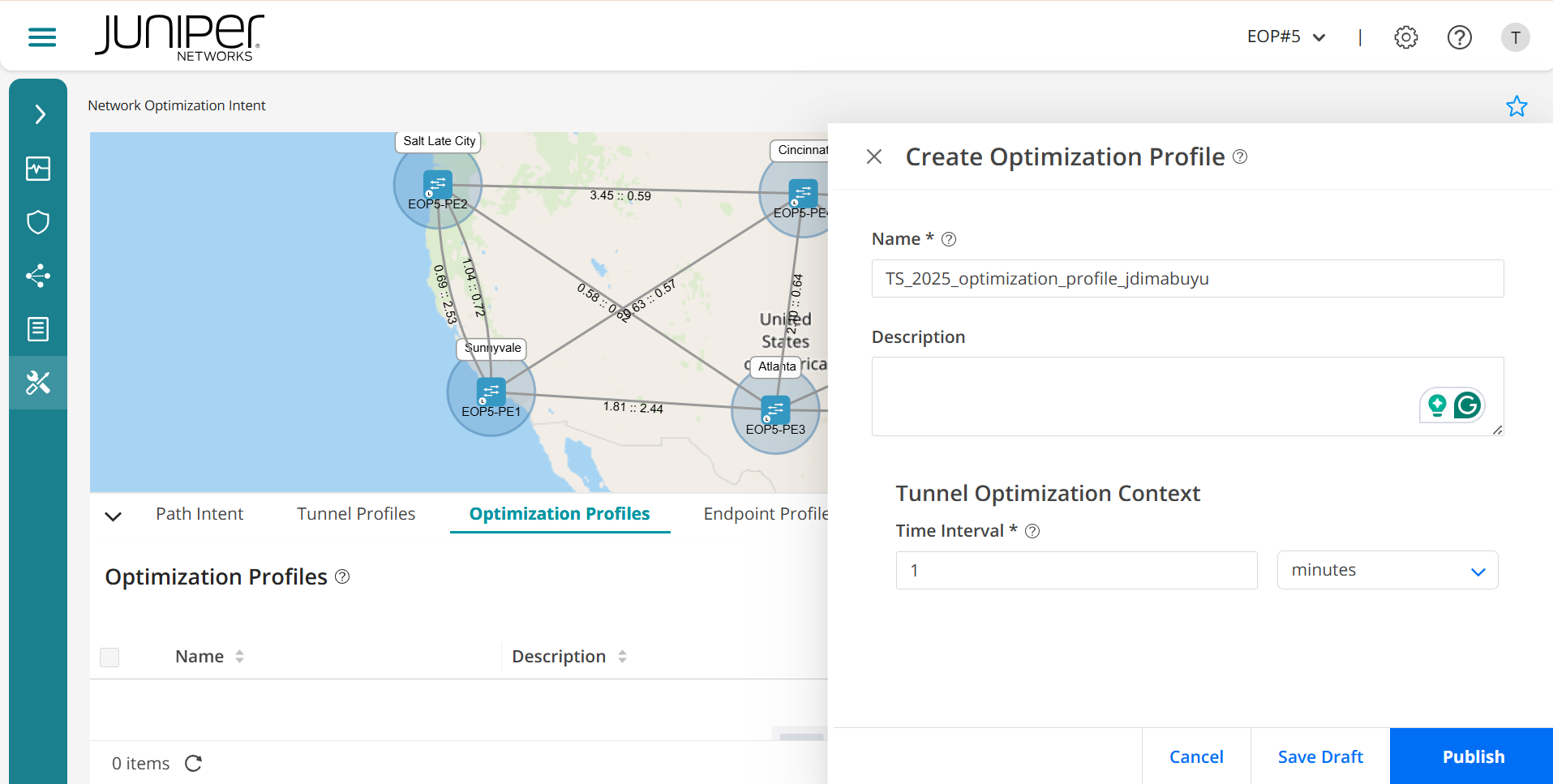1553x784 pixels.
Task: Select the tools configuration icon in sidebar
Action: (x=38, y=383)
